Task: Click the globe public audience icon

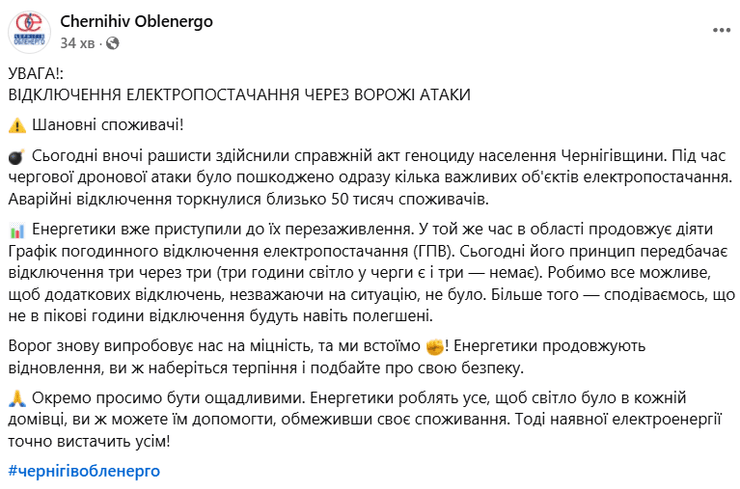Action: click(x=112, y=43)
